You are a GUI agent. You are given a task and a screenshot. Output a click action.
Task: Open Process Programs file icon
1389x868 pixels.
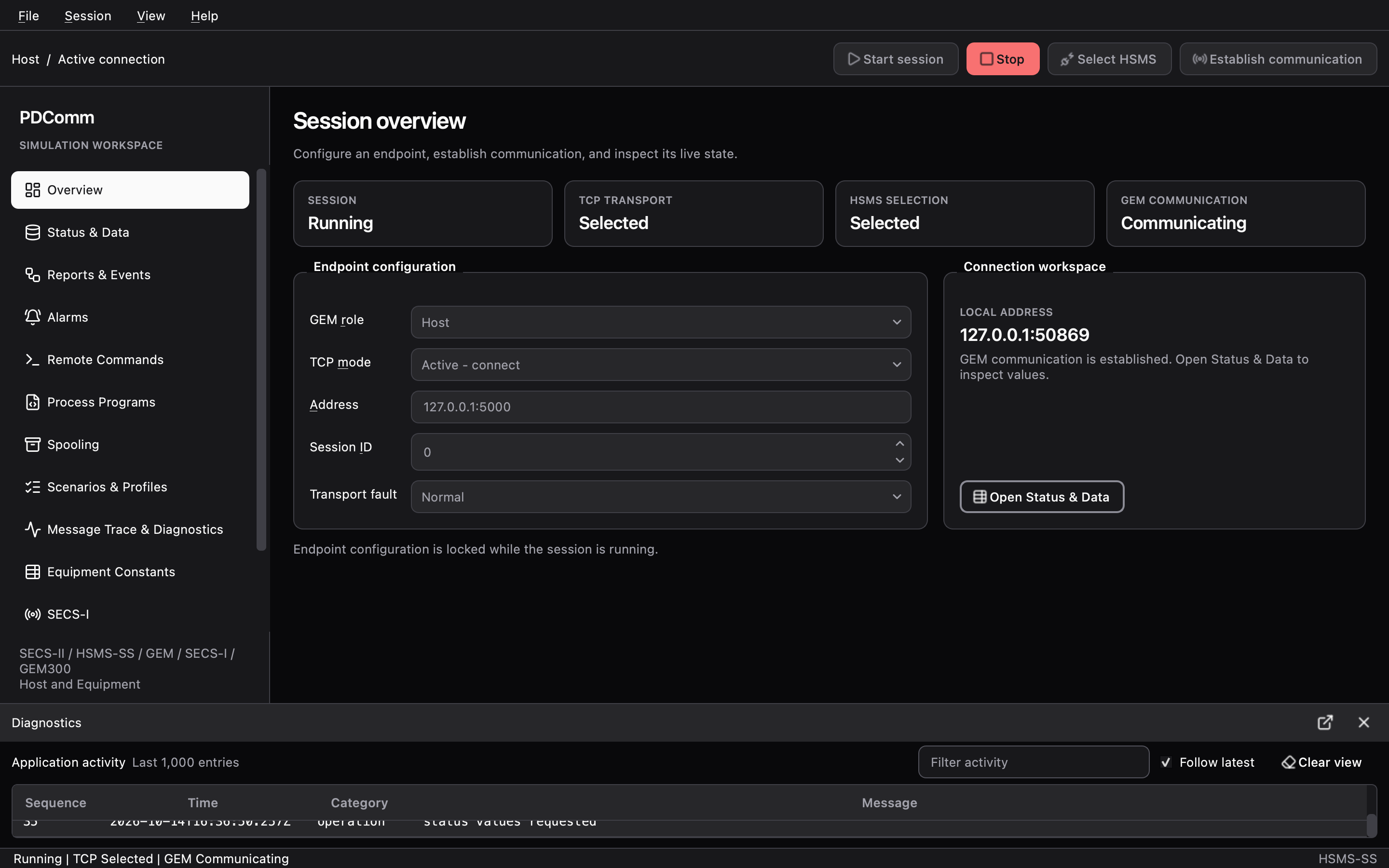[33, 403]
